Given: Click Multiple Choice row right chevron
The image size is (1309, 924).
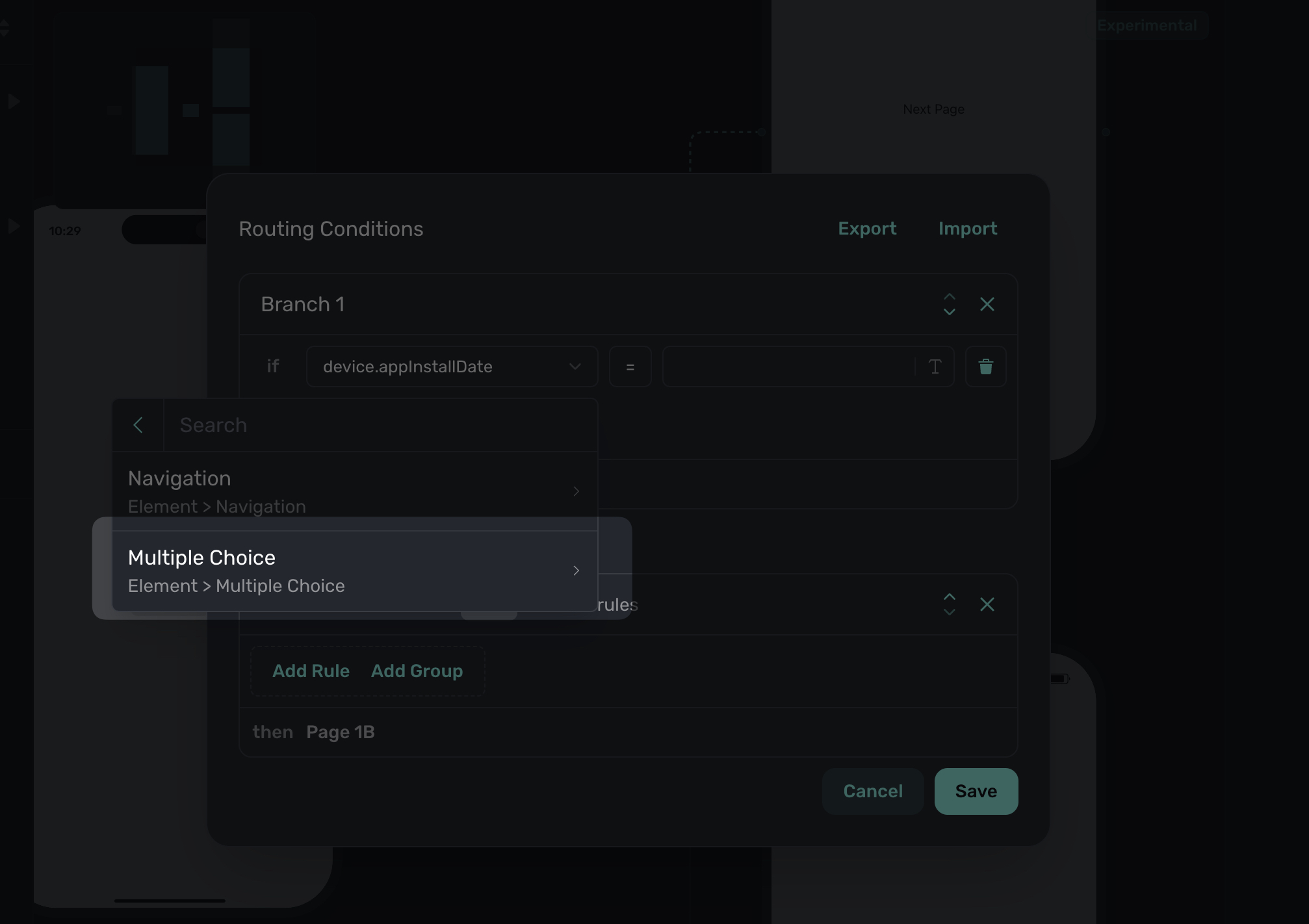Looking at the screenshot, I should coord(576,571).
